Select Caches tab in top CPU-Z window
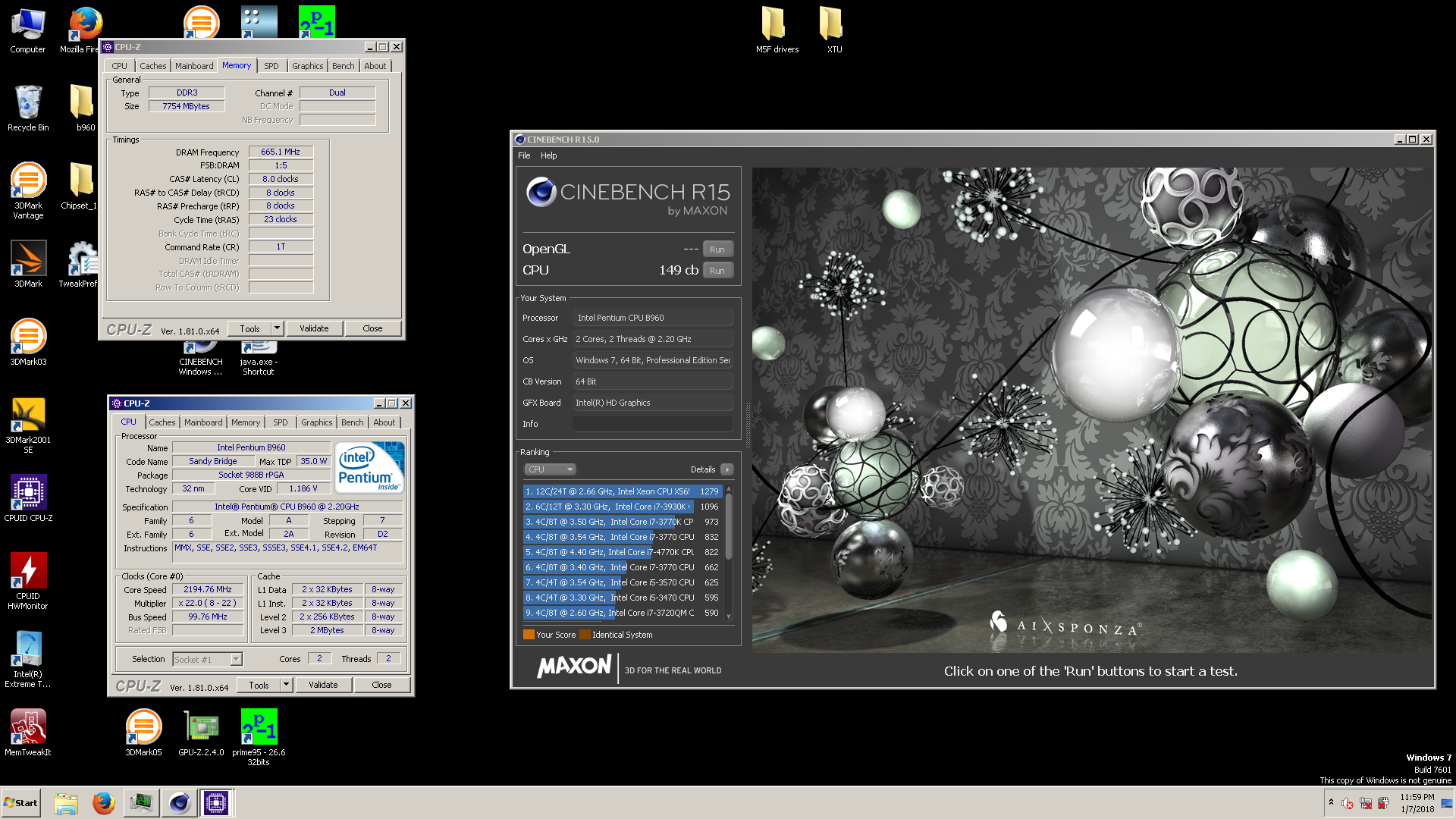This screenshot has height=819, width=1456. [x=152, y=66]
